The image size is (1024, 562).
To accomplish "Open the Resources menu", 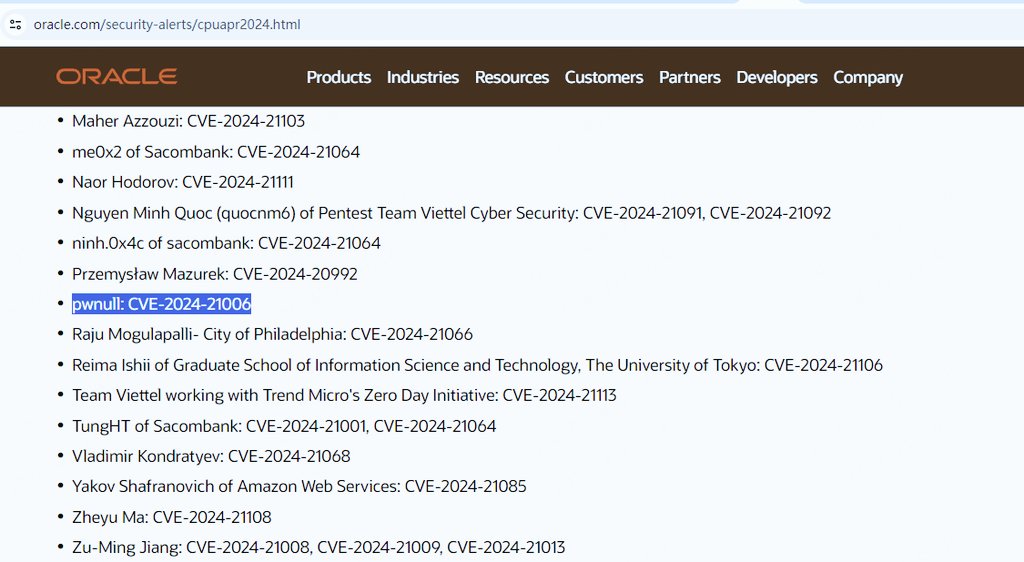I will pyautogui.click(x=512, y=77).
